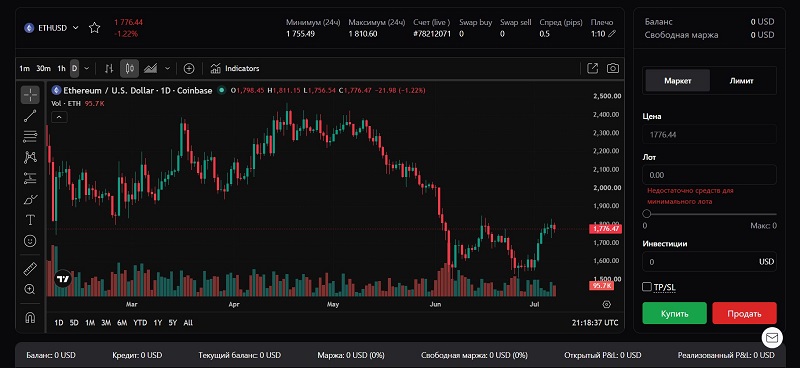Toggle magnet mode in drawing toolbar
This screenshot has height=368, width=800.
tap(30, 317)
